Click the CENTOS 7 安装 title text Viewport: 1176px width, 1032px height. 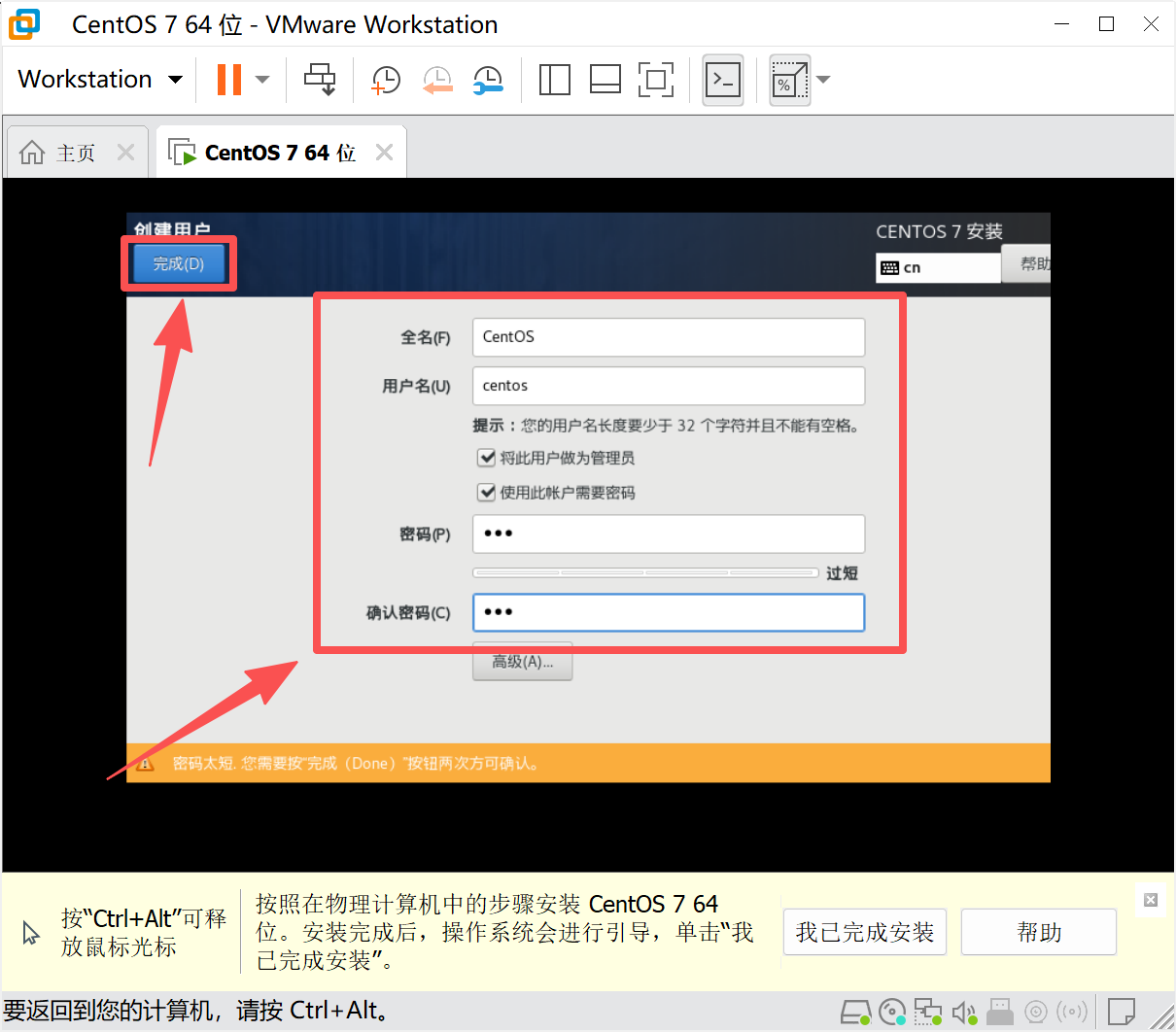point(939,231)
